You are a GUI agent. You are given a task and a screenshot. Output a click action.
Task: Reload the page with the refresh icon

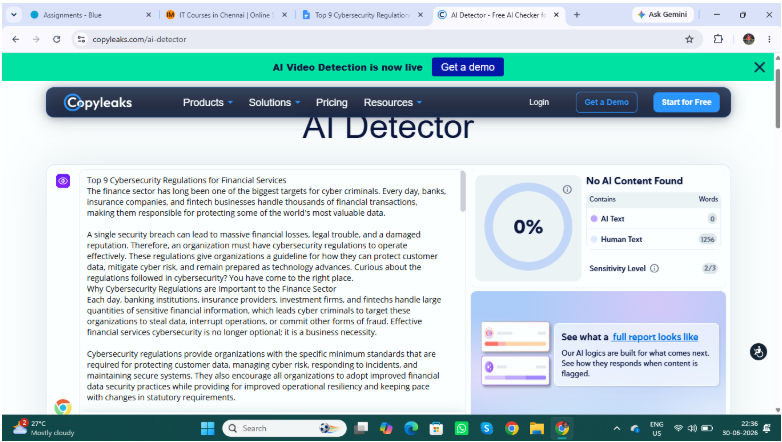pyautogui.click(x=56, y=39)
